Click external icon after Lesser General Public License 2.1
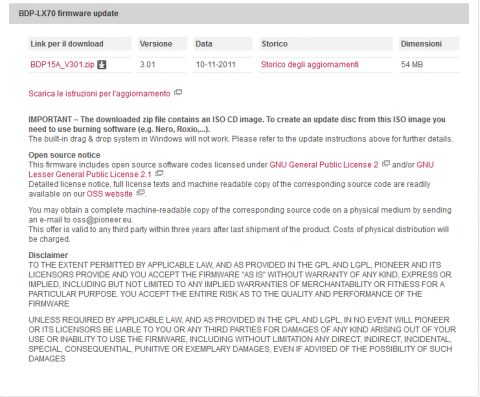 [159, 173]
